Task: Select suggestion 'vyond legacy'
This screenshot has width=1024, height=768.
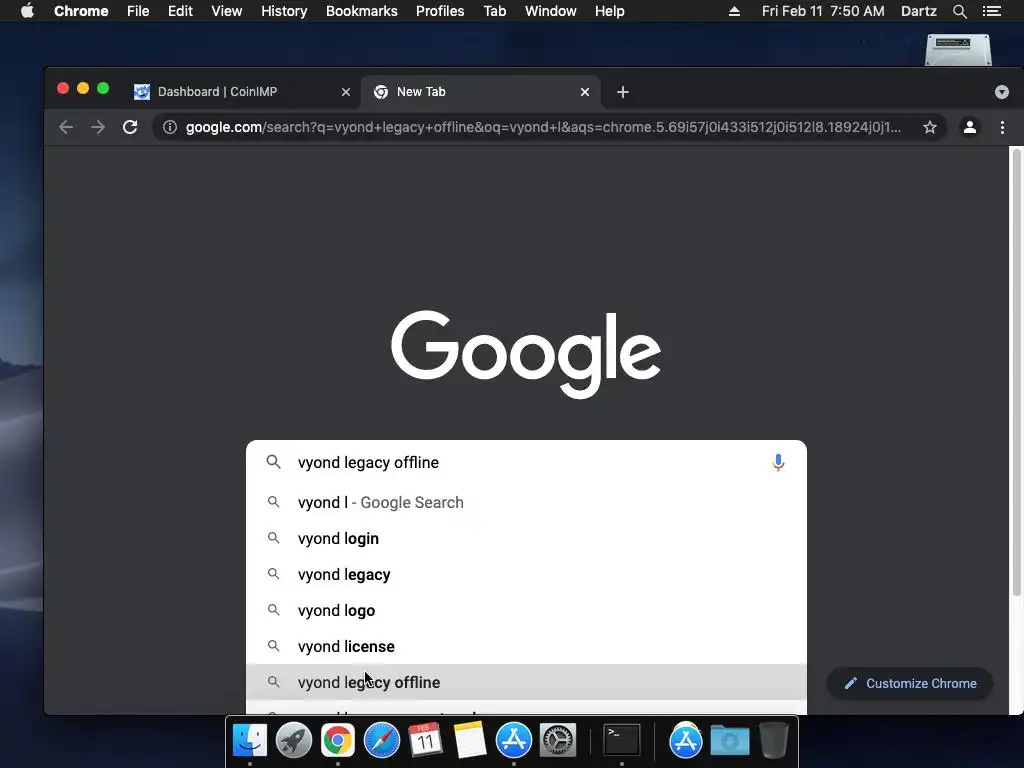Action: coord(526,575)
